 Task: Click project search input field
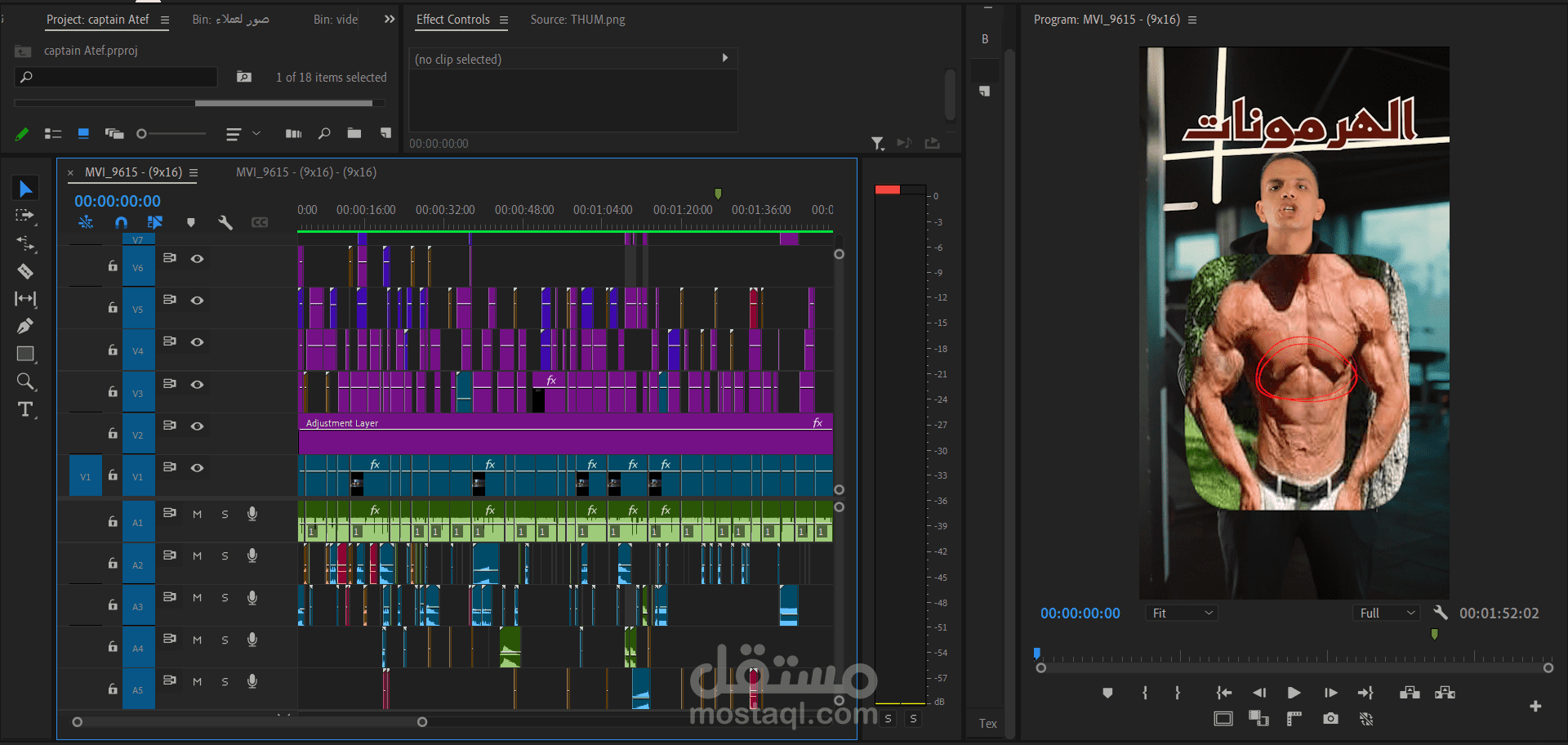(116, 77)
